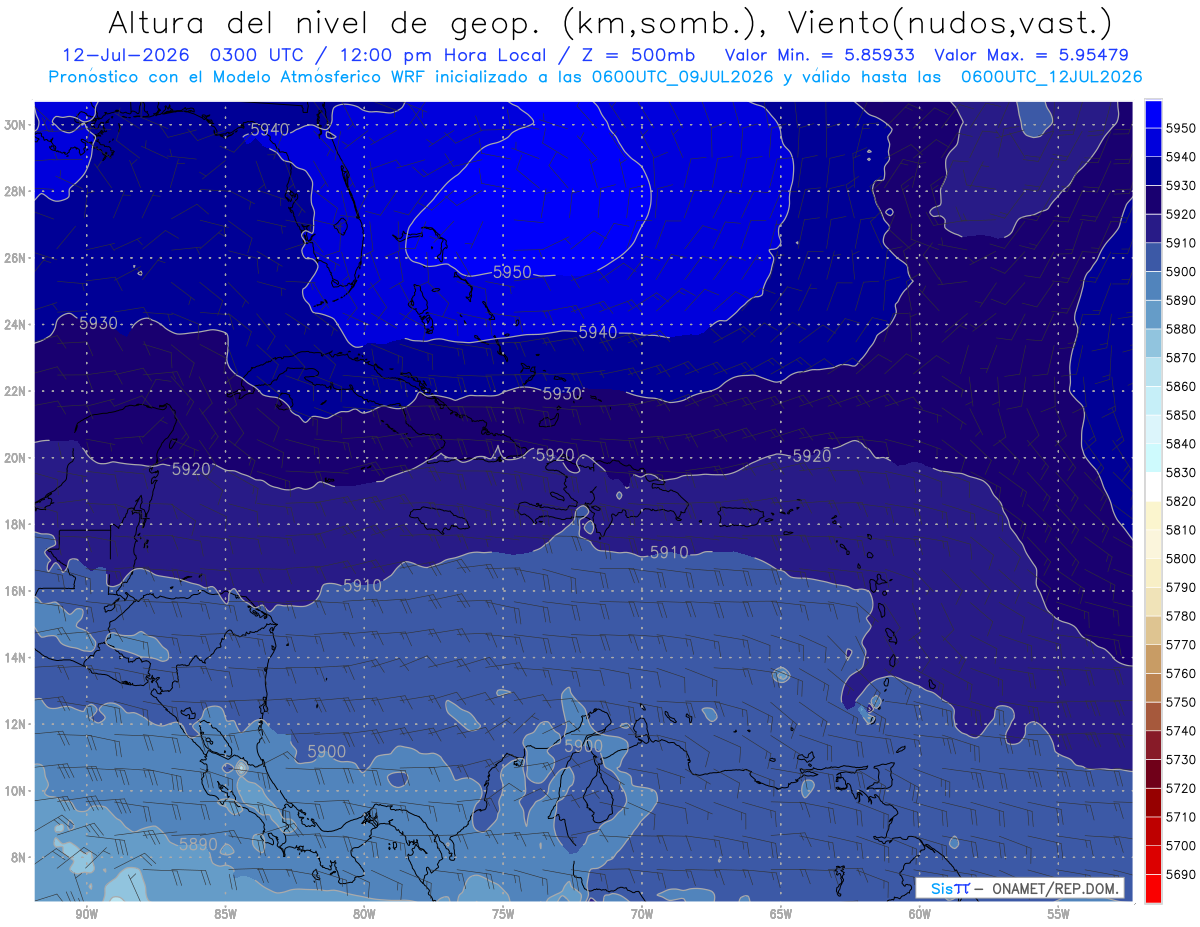This screenshot has height=927, width=1200.
Task: Click the '5910' contour label near 80W
Action: 362,585
